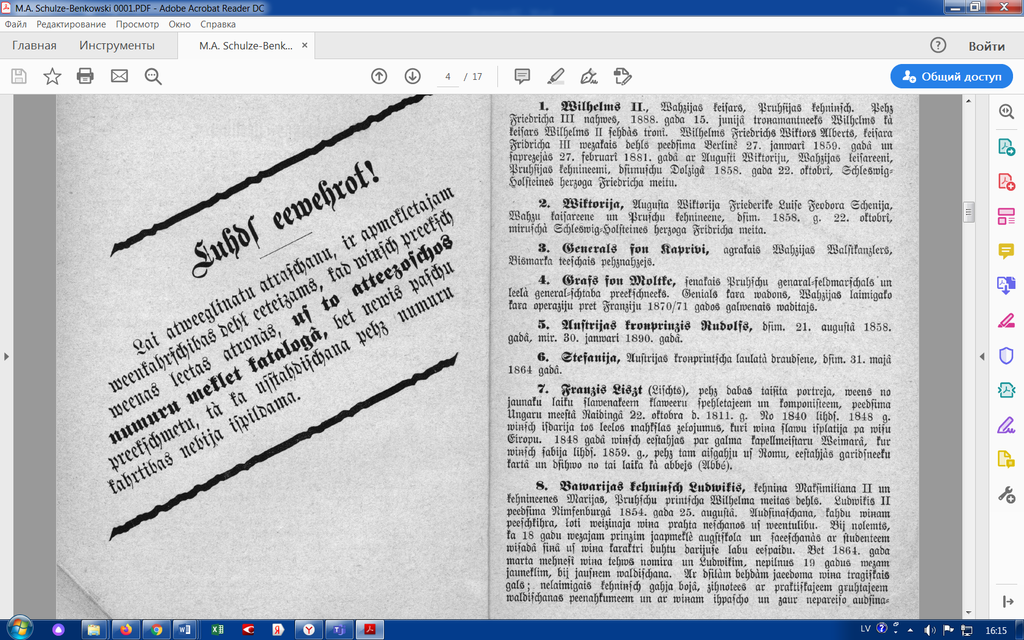Click the Войти sign-in link

pyautogui.click(x=986, y=46)
